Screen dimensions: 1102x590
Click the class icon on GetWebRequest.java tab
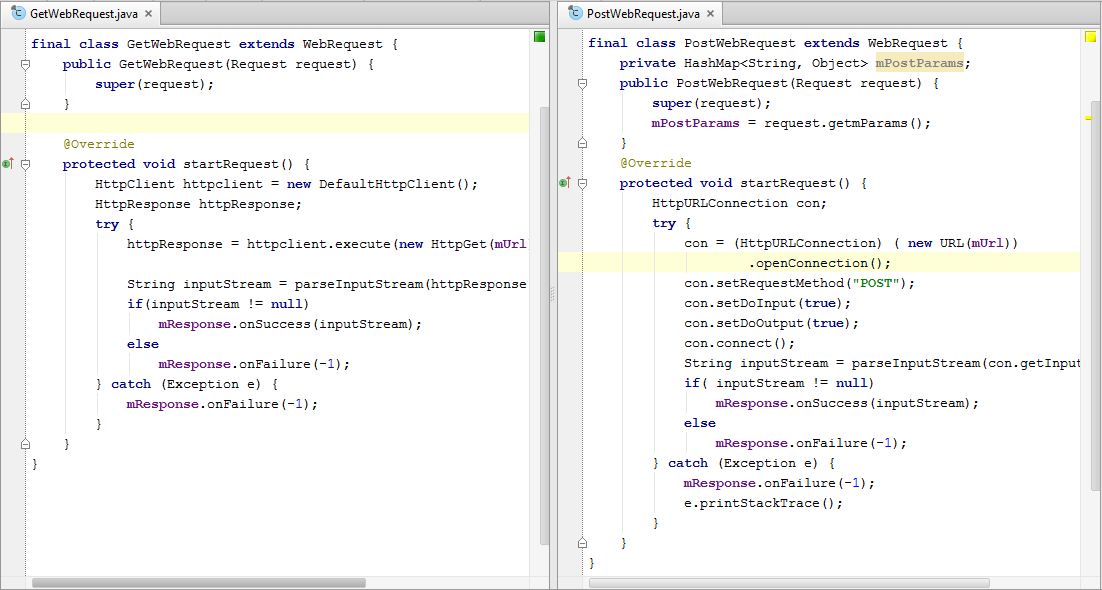point(18,13)
